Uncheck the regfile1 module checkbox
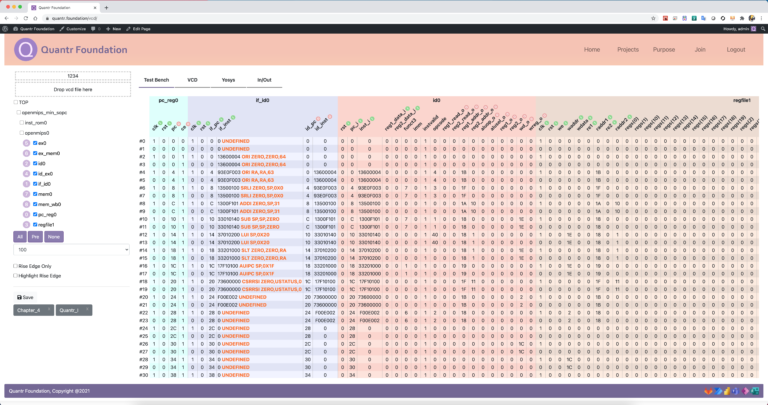768x405 pixels. click(35, 224)
